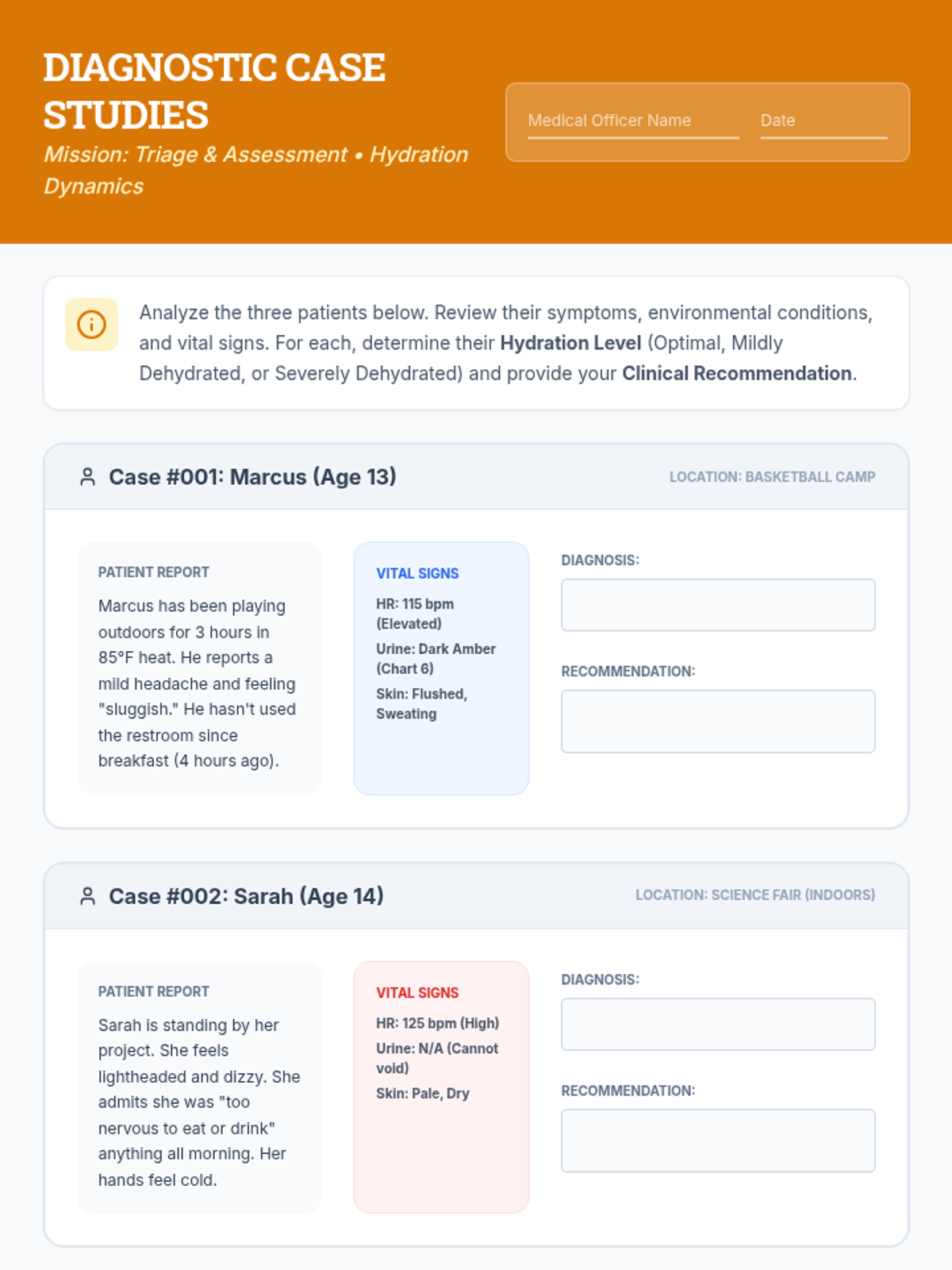Click the Location: Science Fair (Indoors) label

coord(754,895)
